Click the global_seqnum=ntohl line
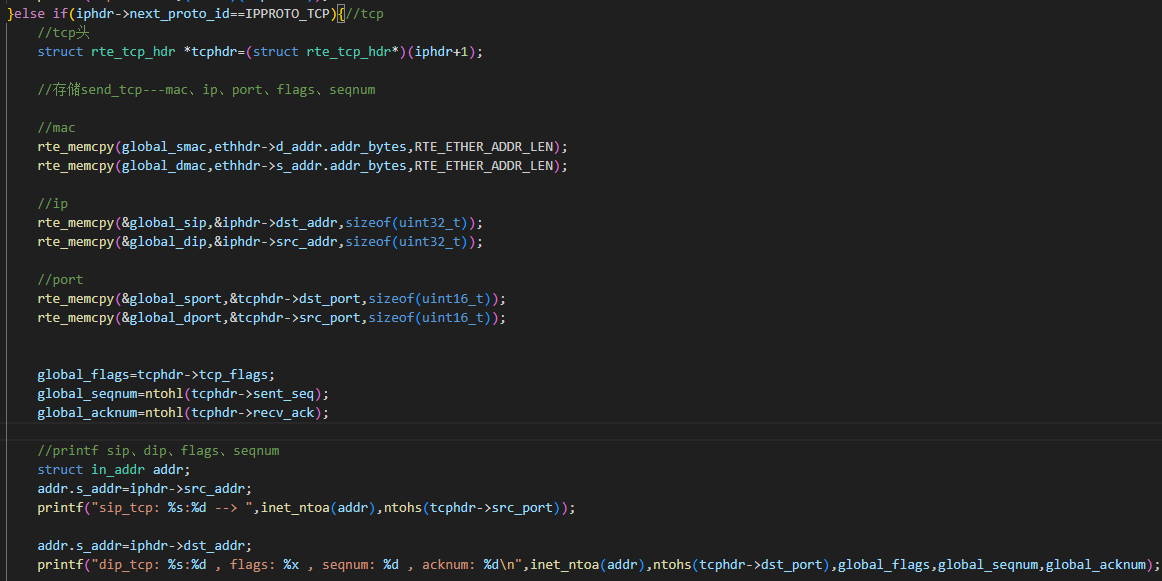 [183, 394]
